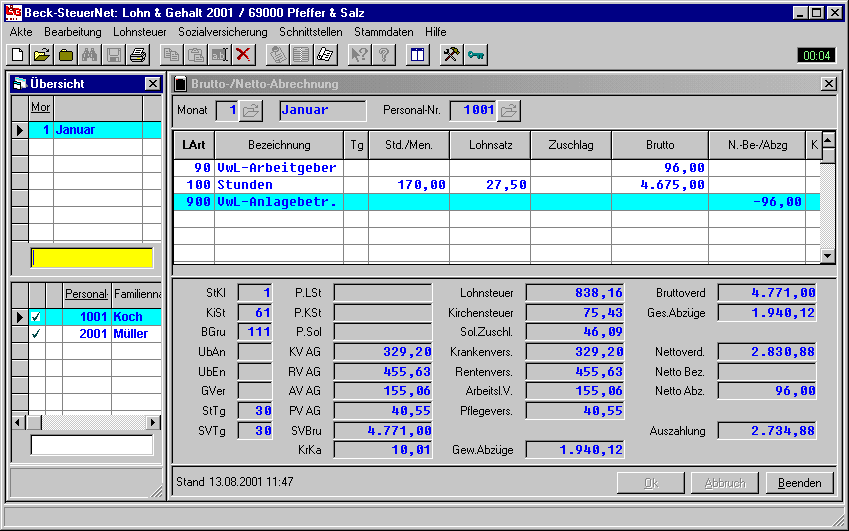Screen dimensions: 849x531
Task: Toggle the checkmark for employee 1001 Koch
Action: pos(36,317)
